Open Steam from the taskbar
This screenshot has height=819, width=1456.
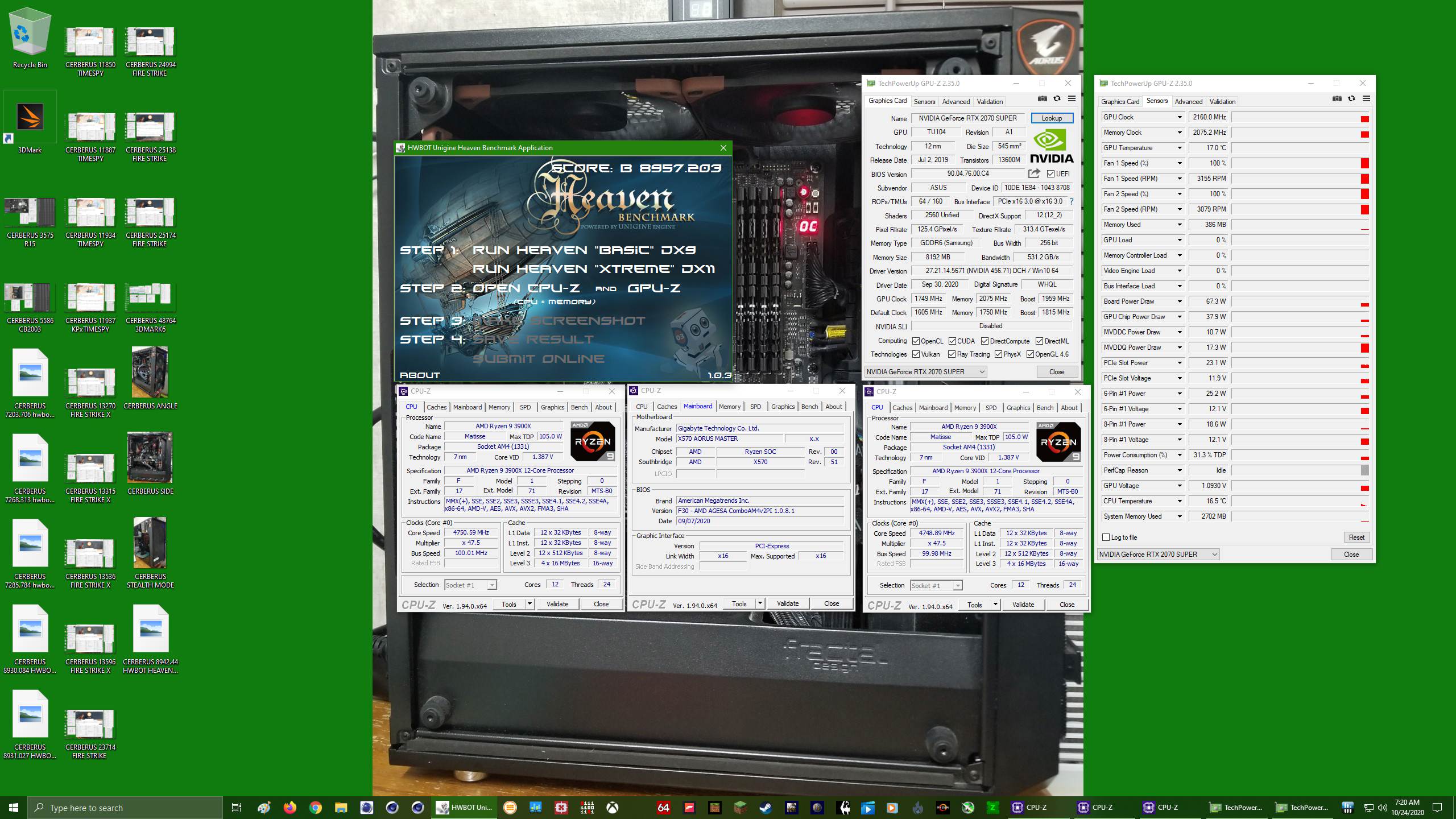pos(766,808)
